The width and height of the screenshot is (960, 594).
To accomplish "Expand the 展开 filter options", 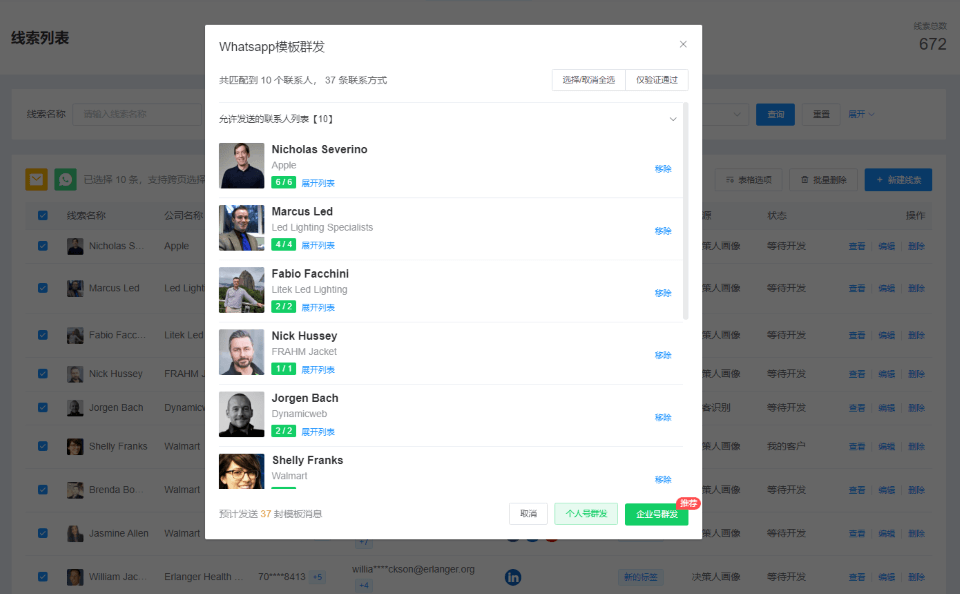I will click(861, 114).
